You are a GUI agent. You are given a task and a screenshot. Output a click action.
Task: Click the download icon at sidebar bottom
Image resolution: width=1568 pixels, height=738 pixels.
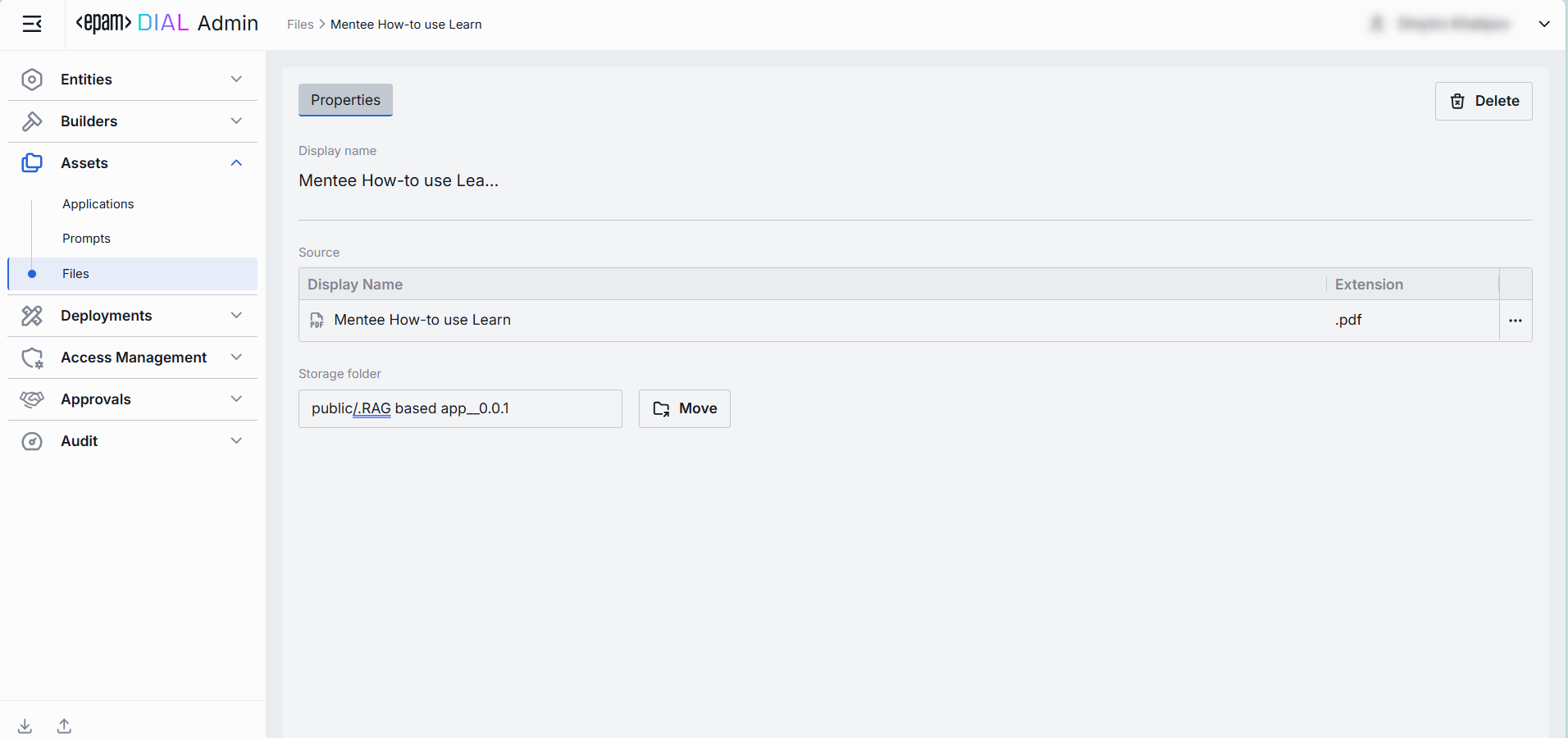(x=25, y=726)
